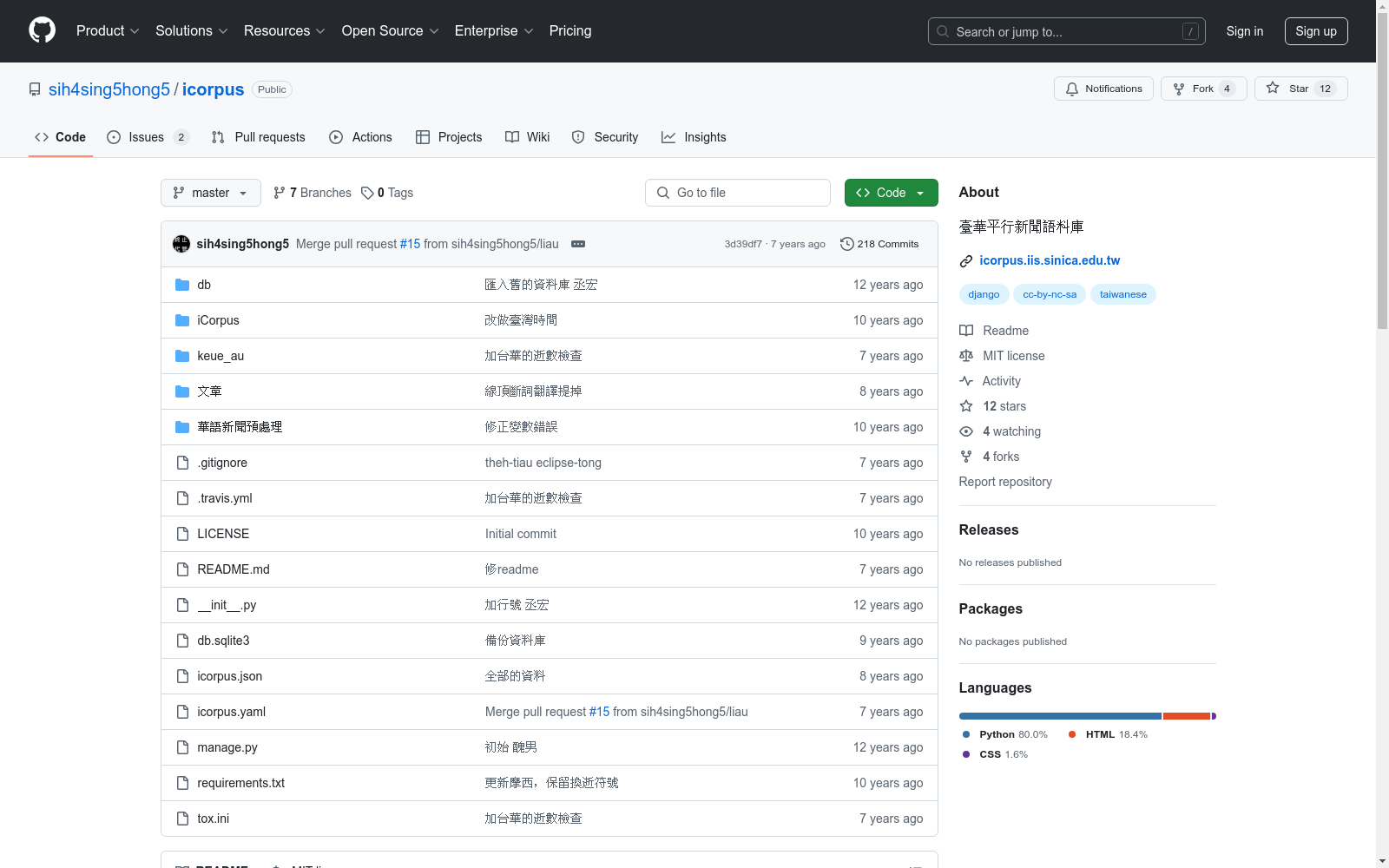Click the taiwanese topic tag

tap(1123, 294)
